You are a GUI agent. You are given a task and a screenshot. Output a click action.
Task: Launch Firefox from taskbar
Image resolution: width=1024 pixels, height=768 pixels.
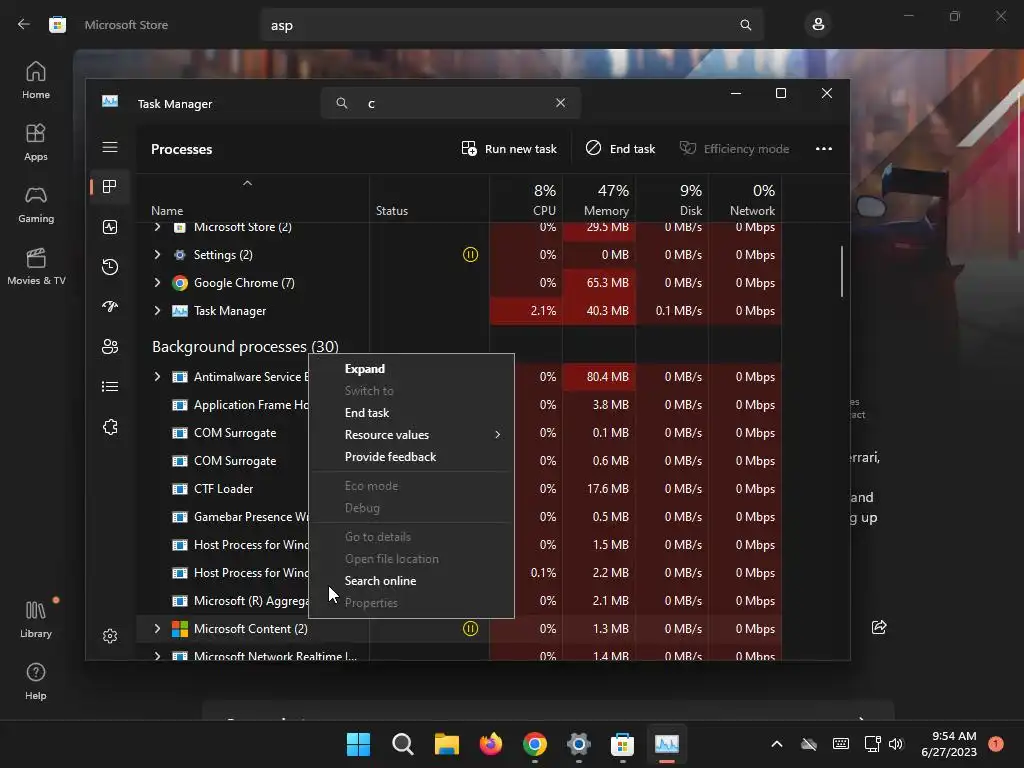coord(491,744)
